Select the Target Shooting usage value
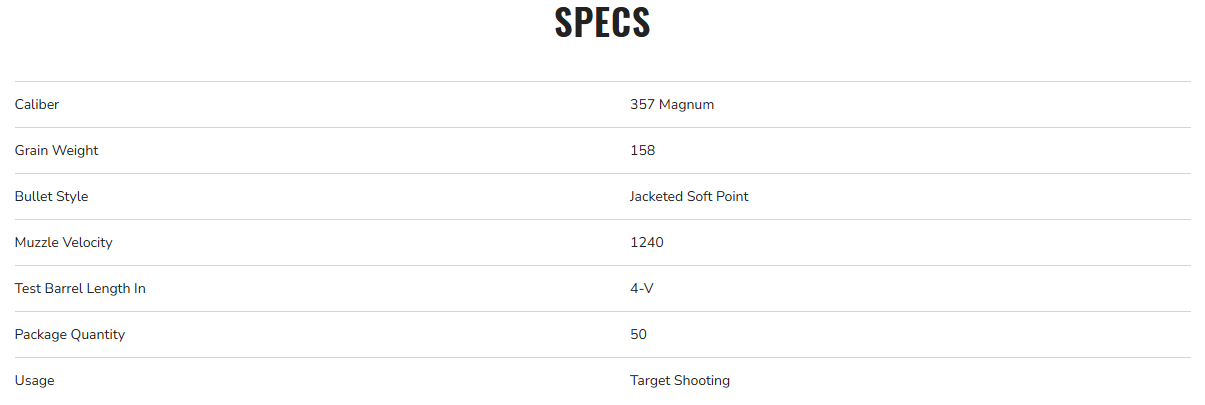1205x405 pixels. point(680,380)
